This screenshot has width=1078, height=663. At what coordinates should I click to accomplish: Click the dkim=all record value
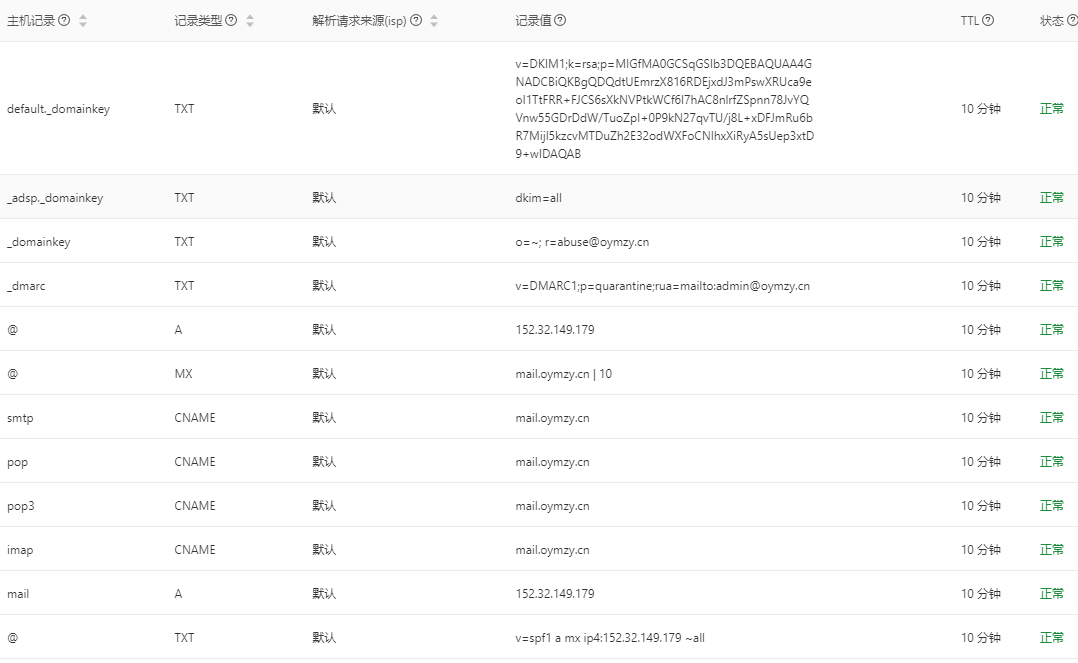coord(538,198)
